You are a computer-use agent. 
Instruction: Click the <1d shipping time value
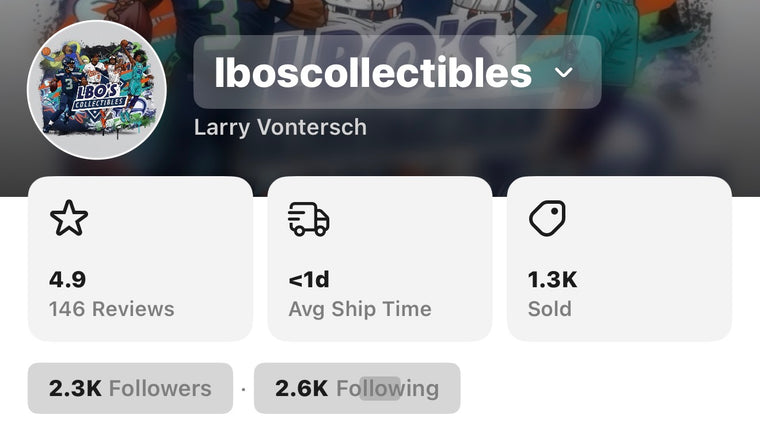point(309,279)
